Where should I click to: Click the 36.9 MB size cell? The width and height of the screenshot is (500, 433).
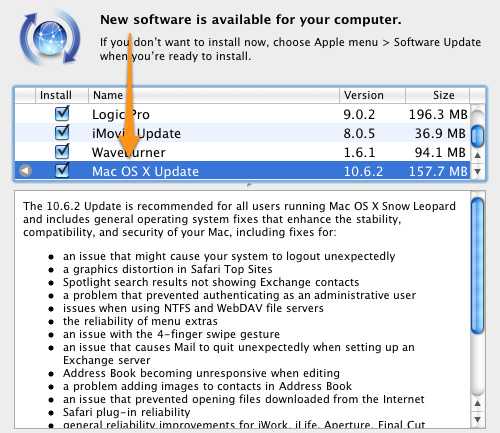point(440,134)
